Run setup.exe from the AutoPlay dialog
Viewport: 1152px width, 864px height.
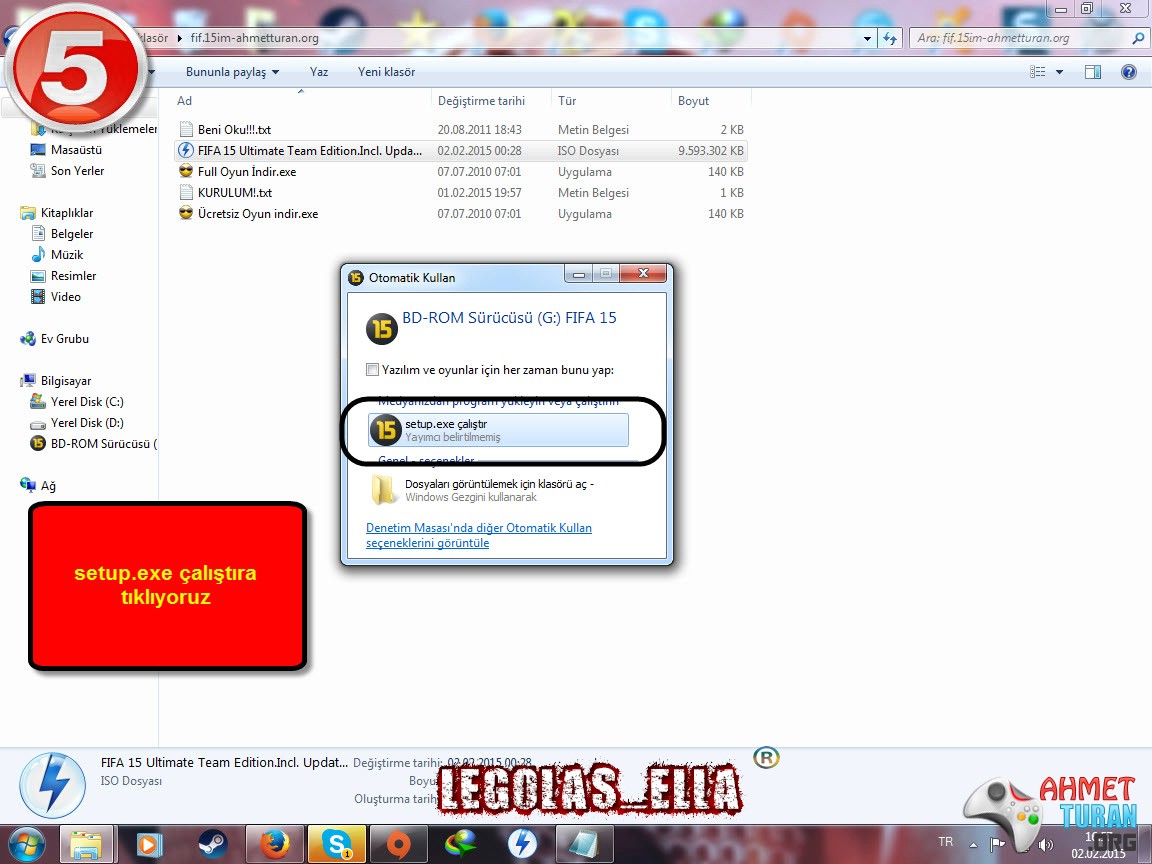(x=498, y=430)
